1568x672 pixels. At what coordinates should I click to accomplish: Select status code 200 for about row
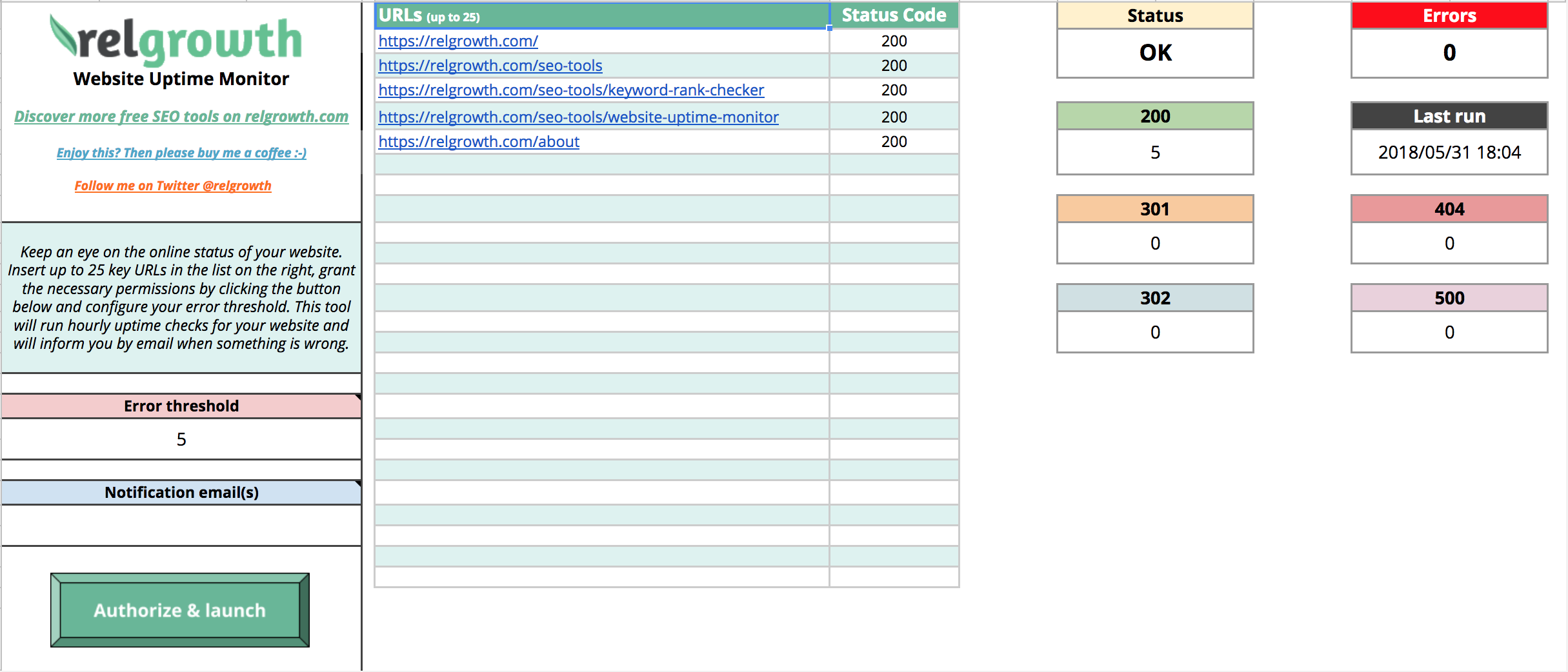894,141
